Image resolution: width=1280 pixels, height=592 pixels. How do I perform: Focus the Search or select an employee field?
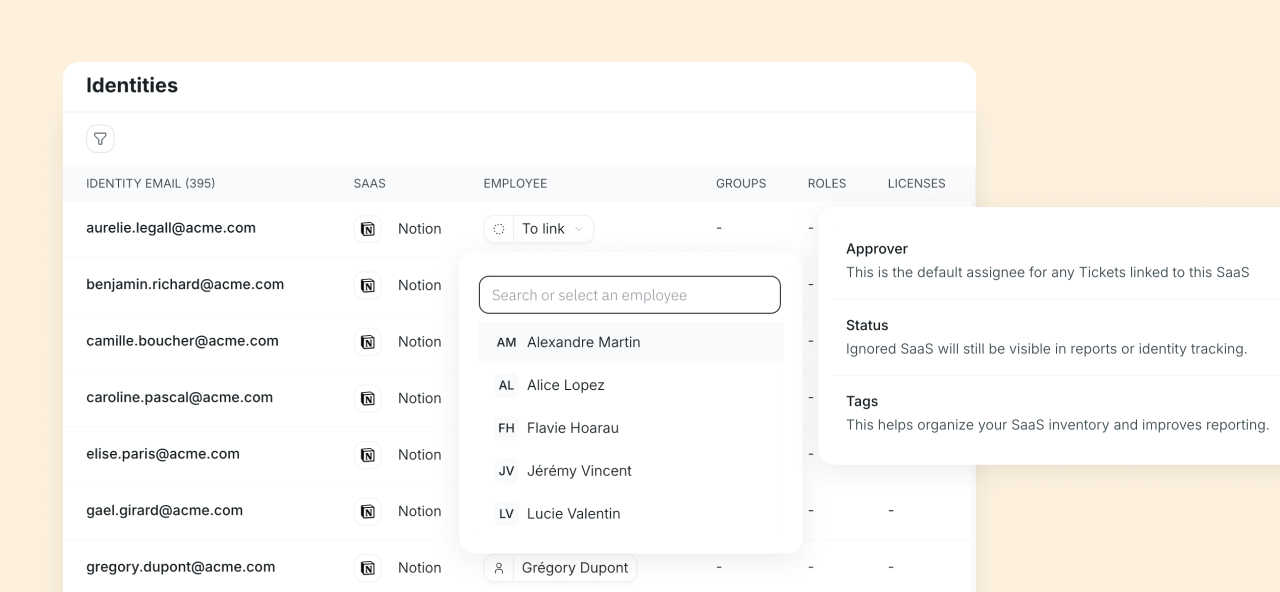pos(629,295)
